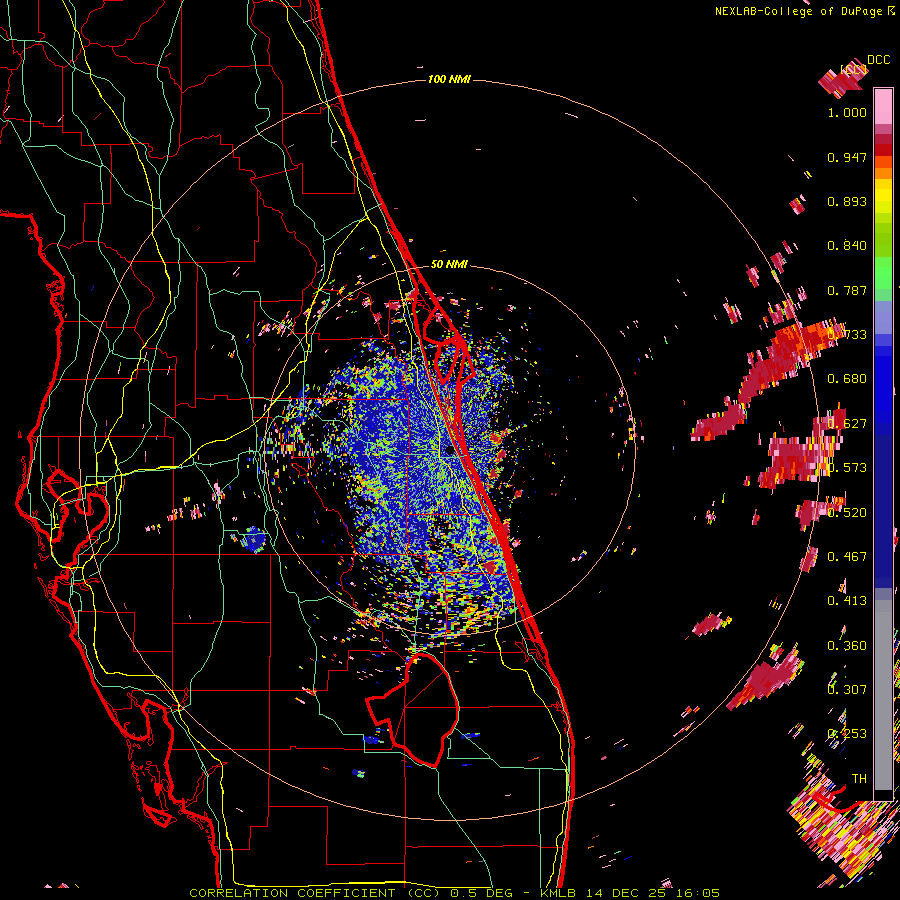Click the 0.413 scale value
This screenshot has width=900, height=900.
tap(847, 601)
